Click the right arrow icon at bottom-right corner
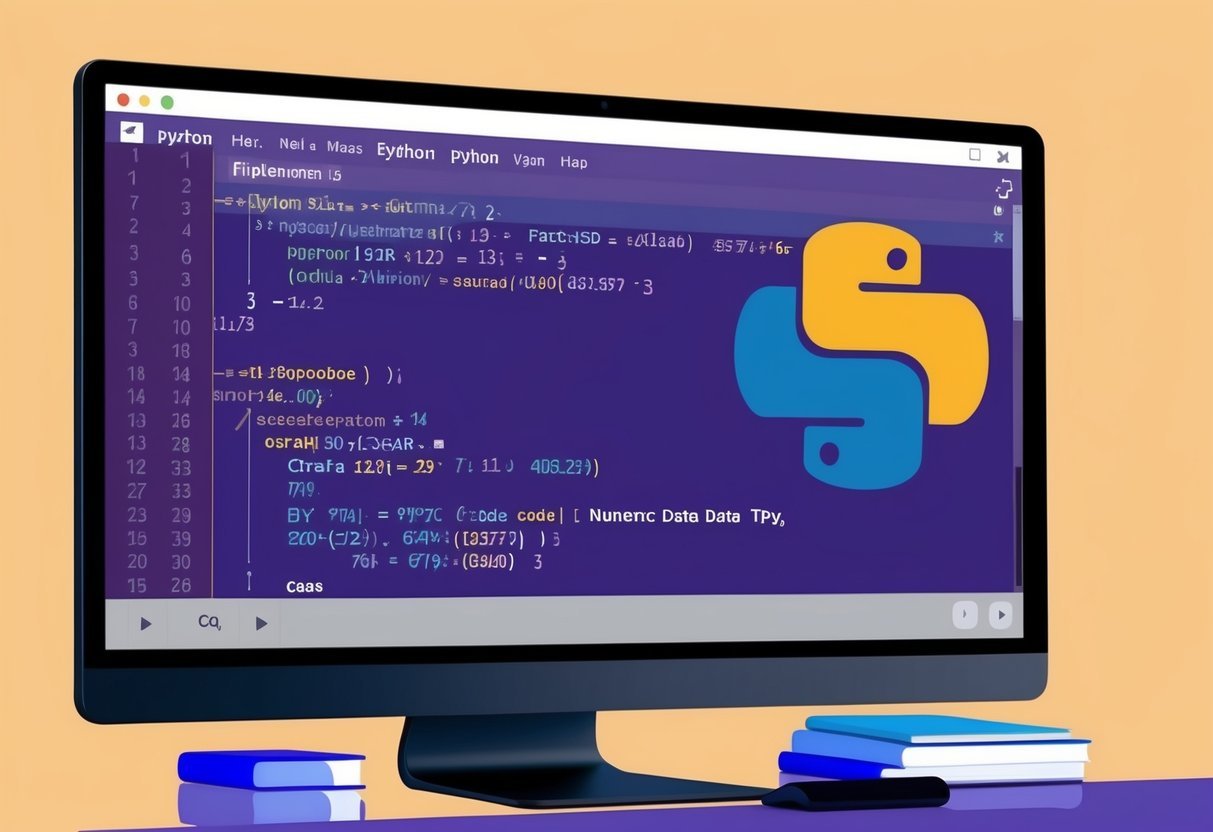1213x832 pixels. [1001, 615]
